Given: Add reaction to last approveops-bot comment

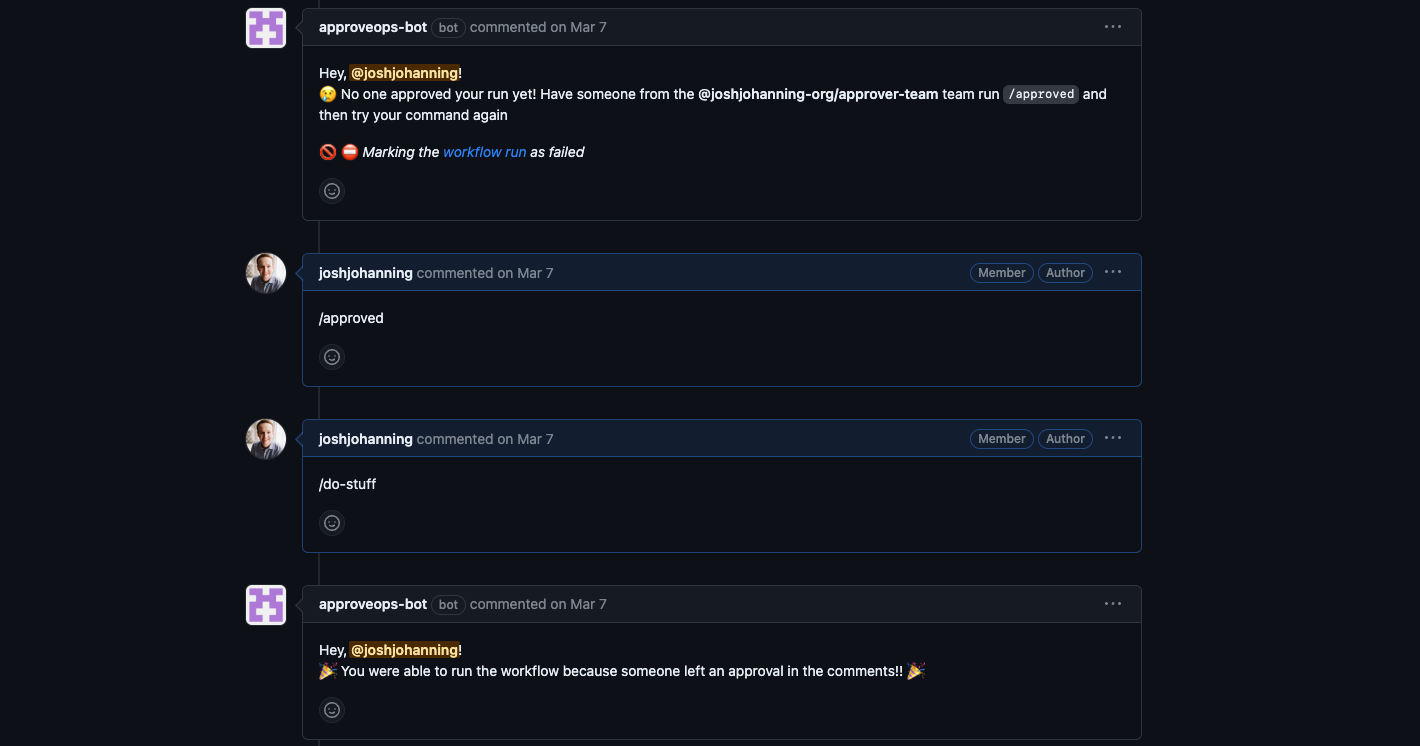Looking at the screenshot, I should tap(332, 710).
